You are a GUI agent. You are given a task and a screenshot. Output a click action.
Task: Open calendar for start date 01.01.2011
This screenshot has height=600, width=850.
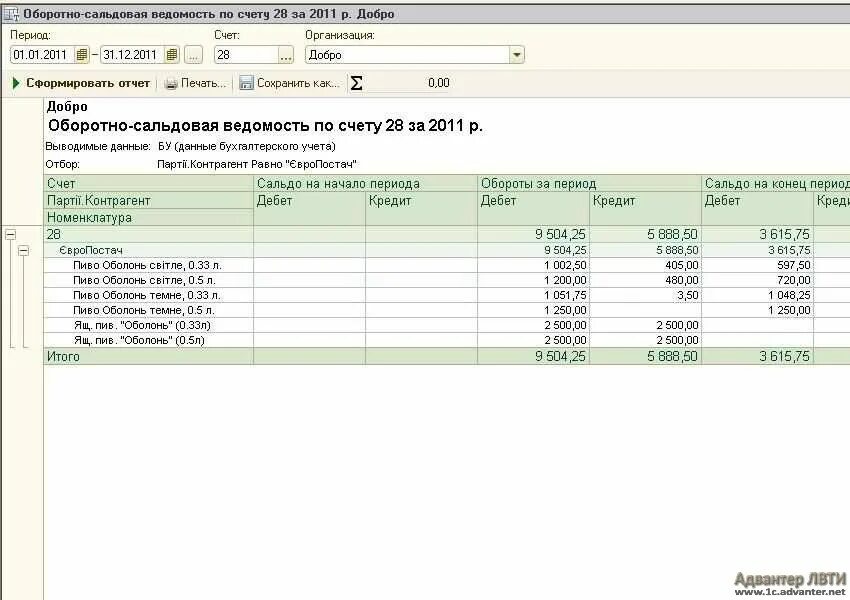(x=81, y=55)
